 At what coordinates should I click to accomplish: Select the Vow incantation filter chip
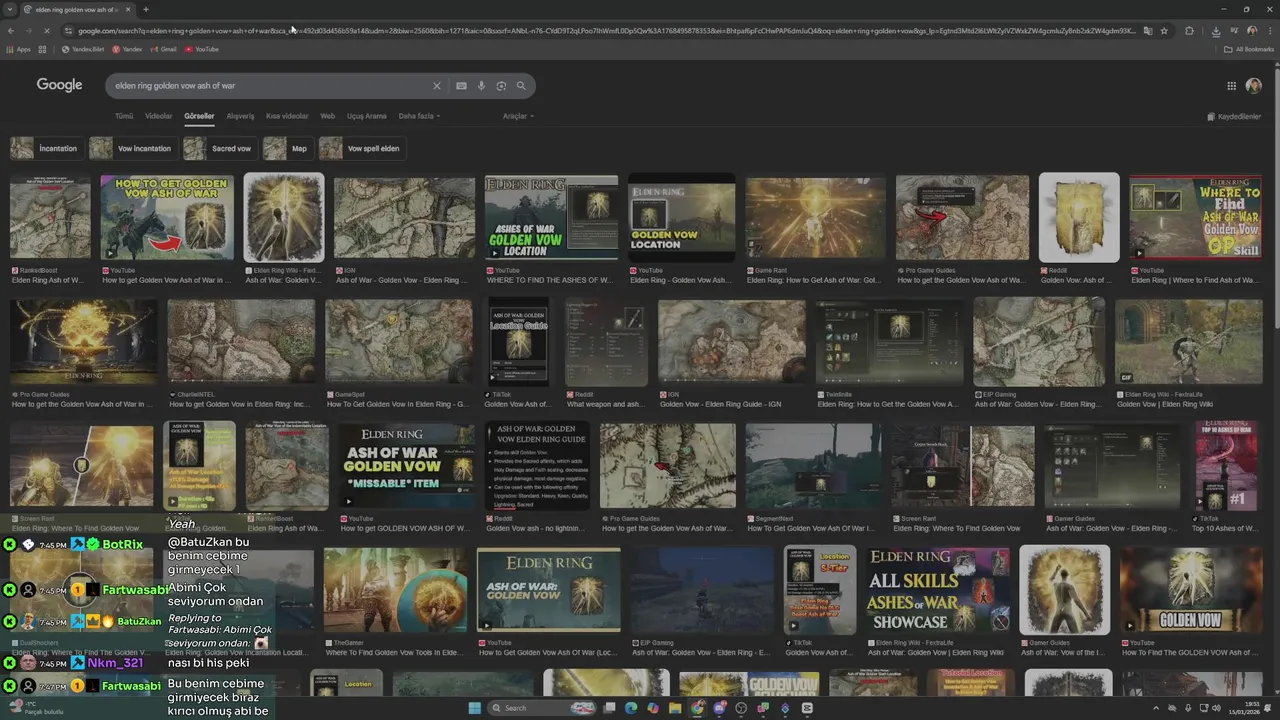coord(132,148)
